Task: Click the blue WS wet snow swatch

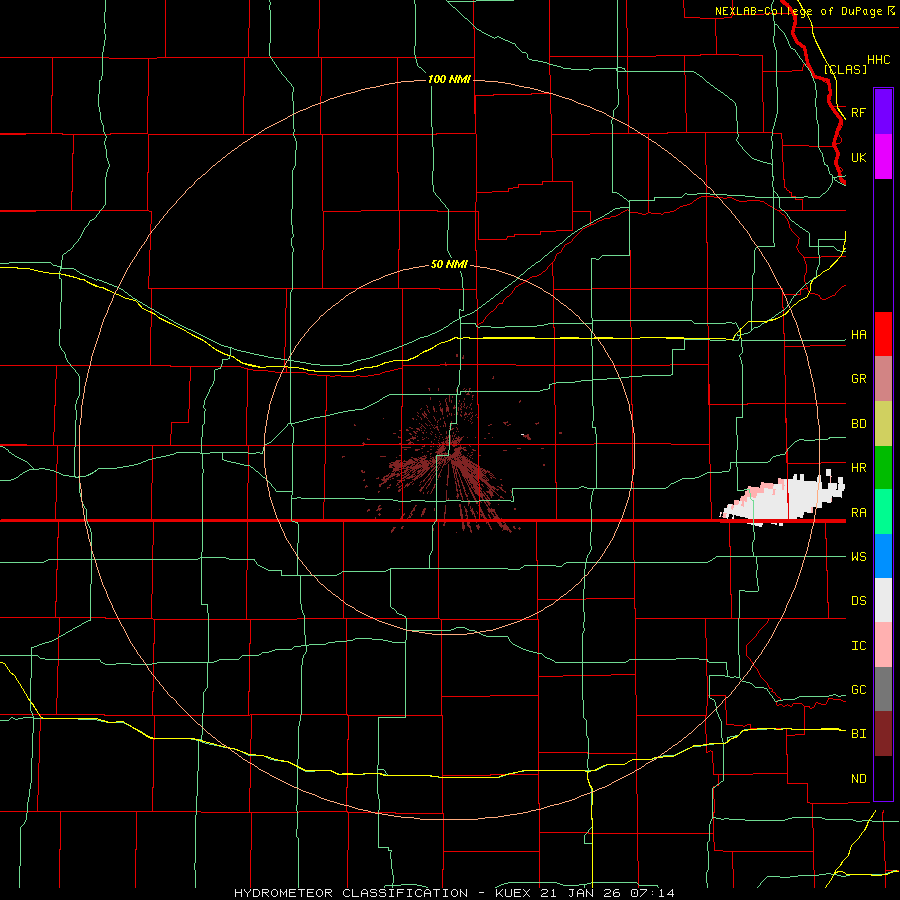Action: coord(883,556)
